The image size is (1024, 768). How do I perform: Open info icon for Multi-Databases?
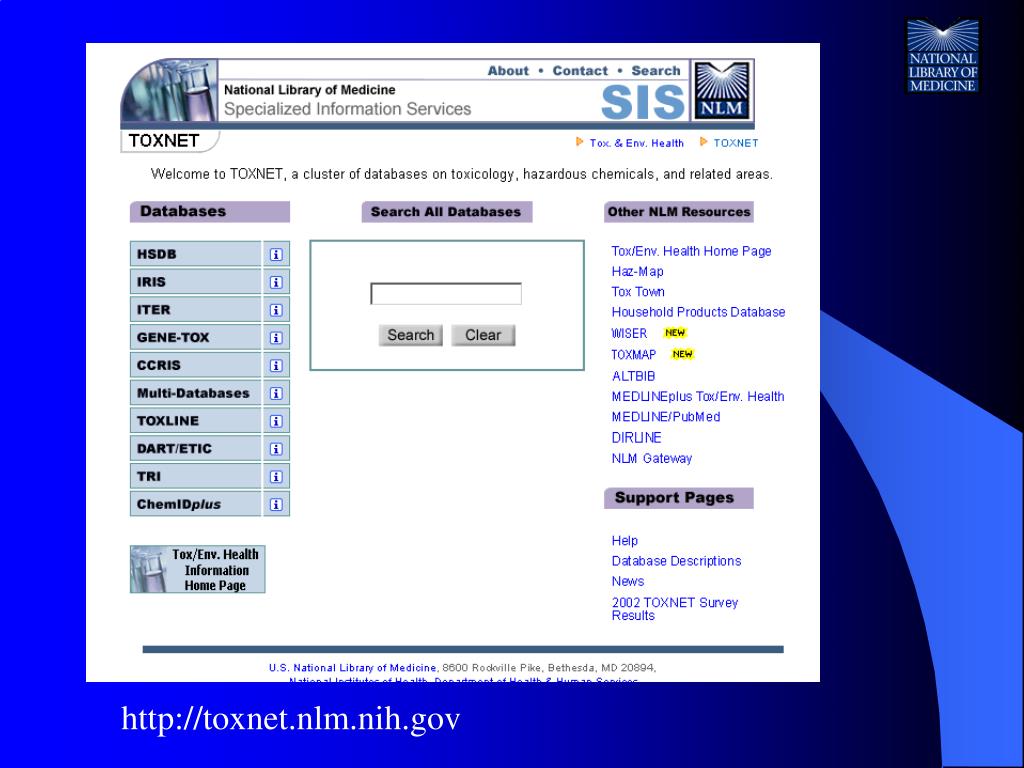(x=276, y=393)
